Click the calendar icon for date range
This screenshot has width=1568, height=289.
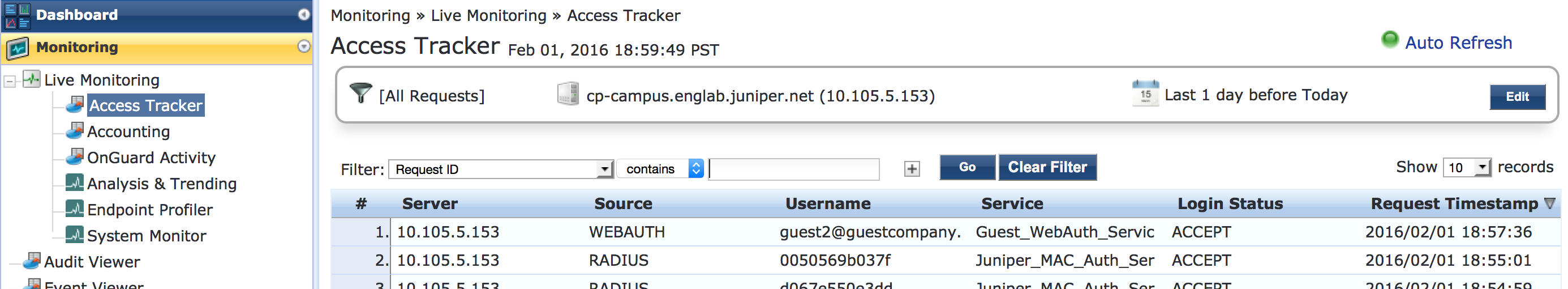(x=1145, y=94)
